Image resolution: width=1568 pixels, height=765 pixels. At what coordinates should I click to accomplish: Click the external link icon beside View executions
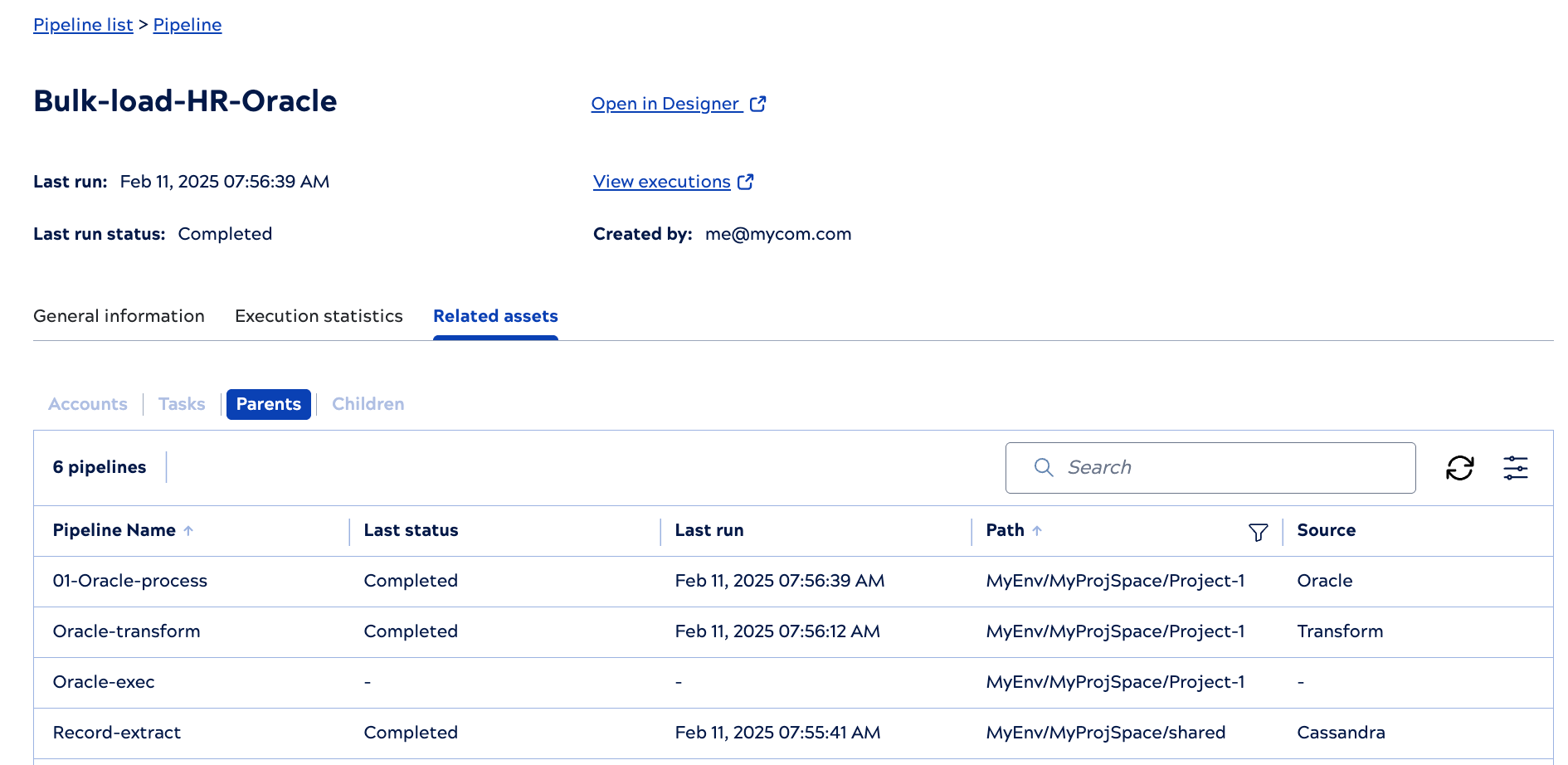point(746,181)
